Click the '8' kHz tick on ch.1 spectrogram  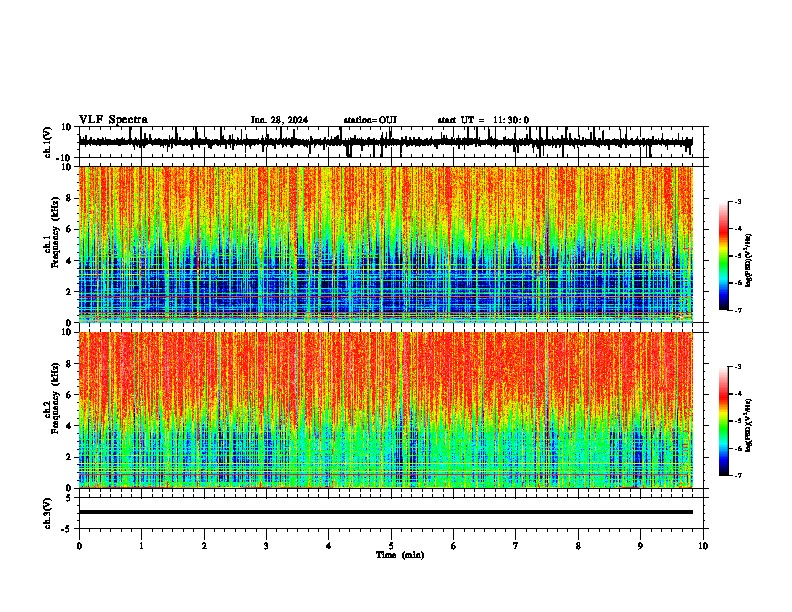click(x=70, y=198)
